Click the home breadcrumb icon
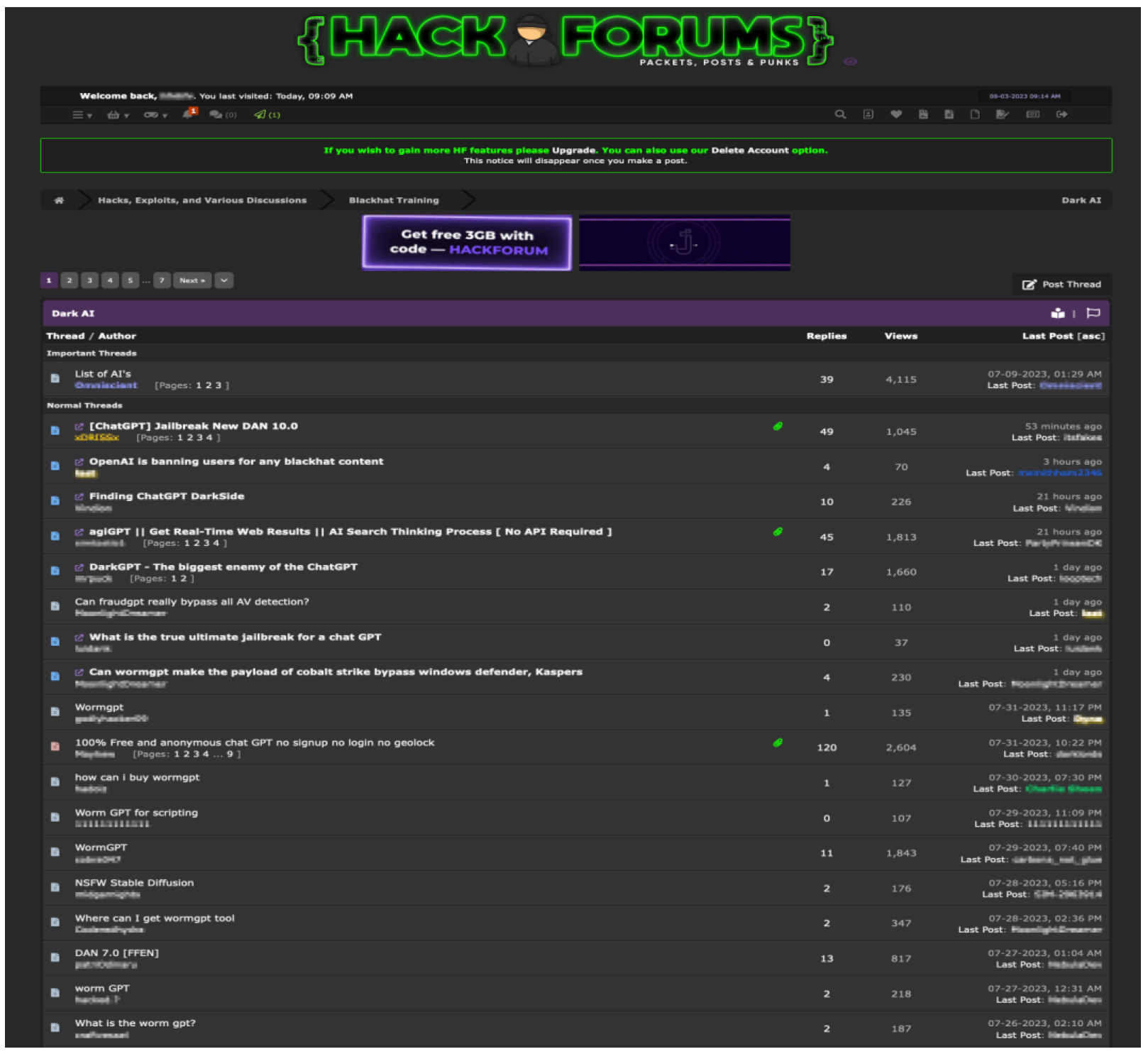Screen dimensions: 1148x1054 pyautogui.click(x=59, y=200)
